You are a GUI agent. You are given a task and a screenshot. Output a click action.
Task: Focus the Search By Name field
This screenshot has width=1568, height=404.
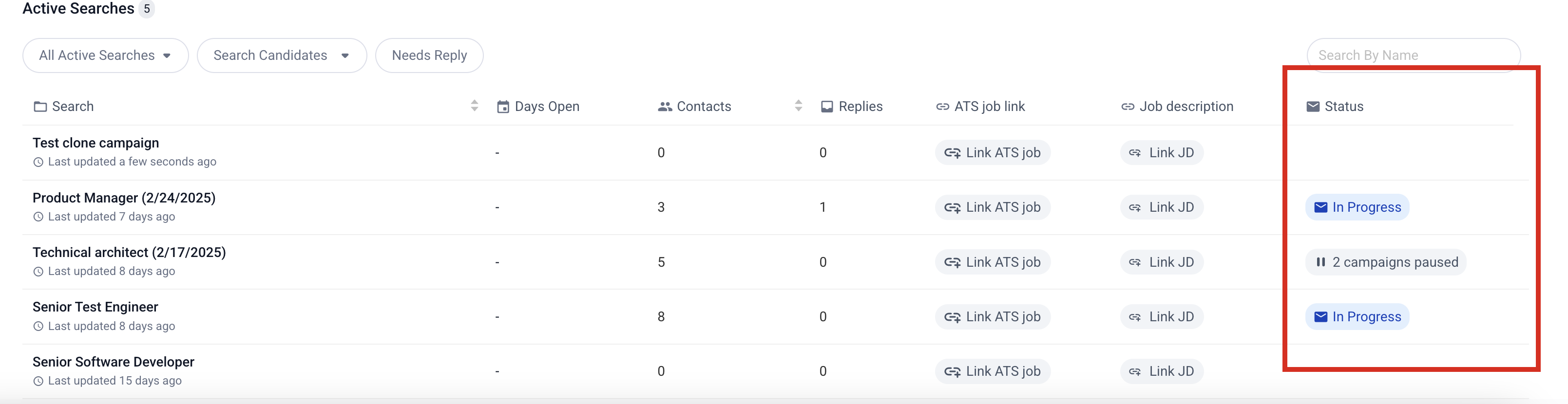[x=1412, y=55]
